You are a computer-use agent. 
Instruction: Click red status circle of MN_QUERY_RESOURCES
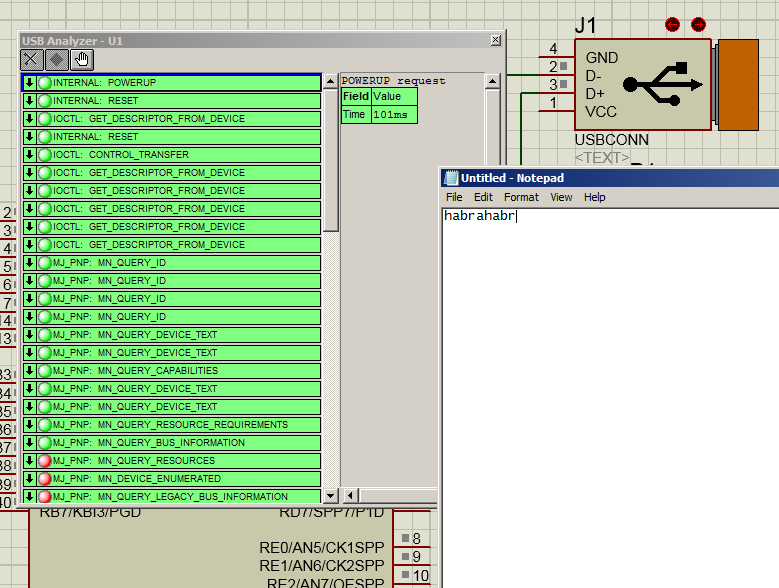(45, 461)
